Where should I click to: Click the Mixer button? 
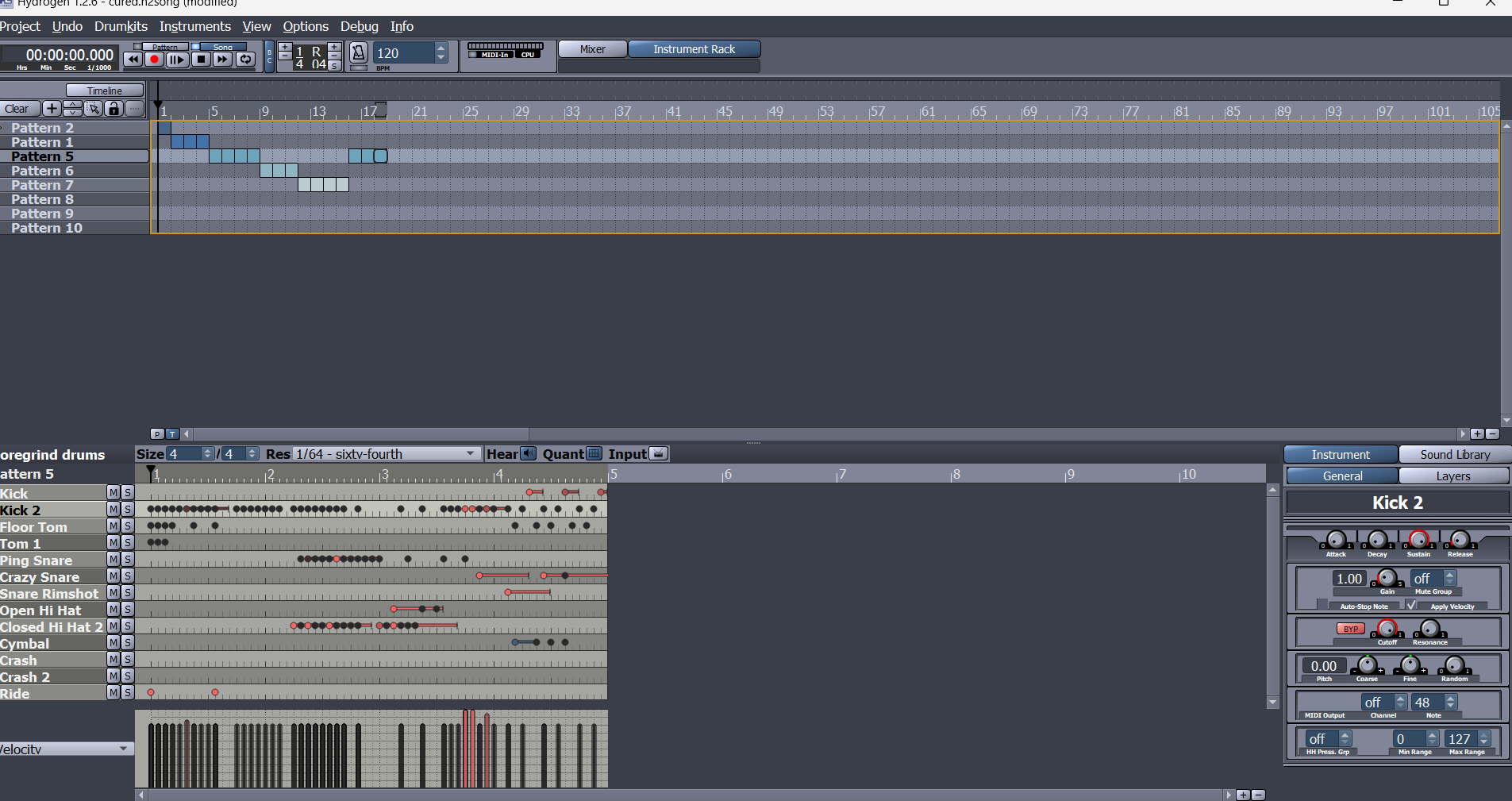coord(592,49)
